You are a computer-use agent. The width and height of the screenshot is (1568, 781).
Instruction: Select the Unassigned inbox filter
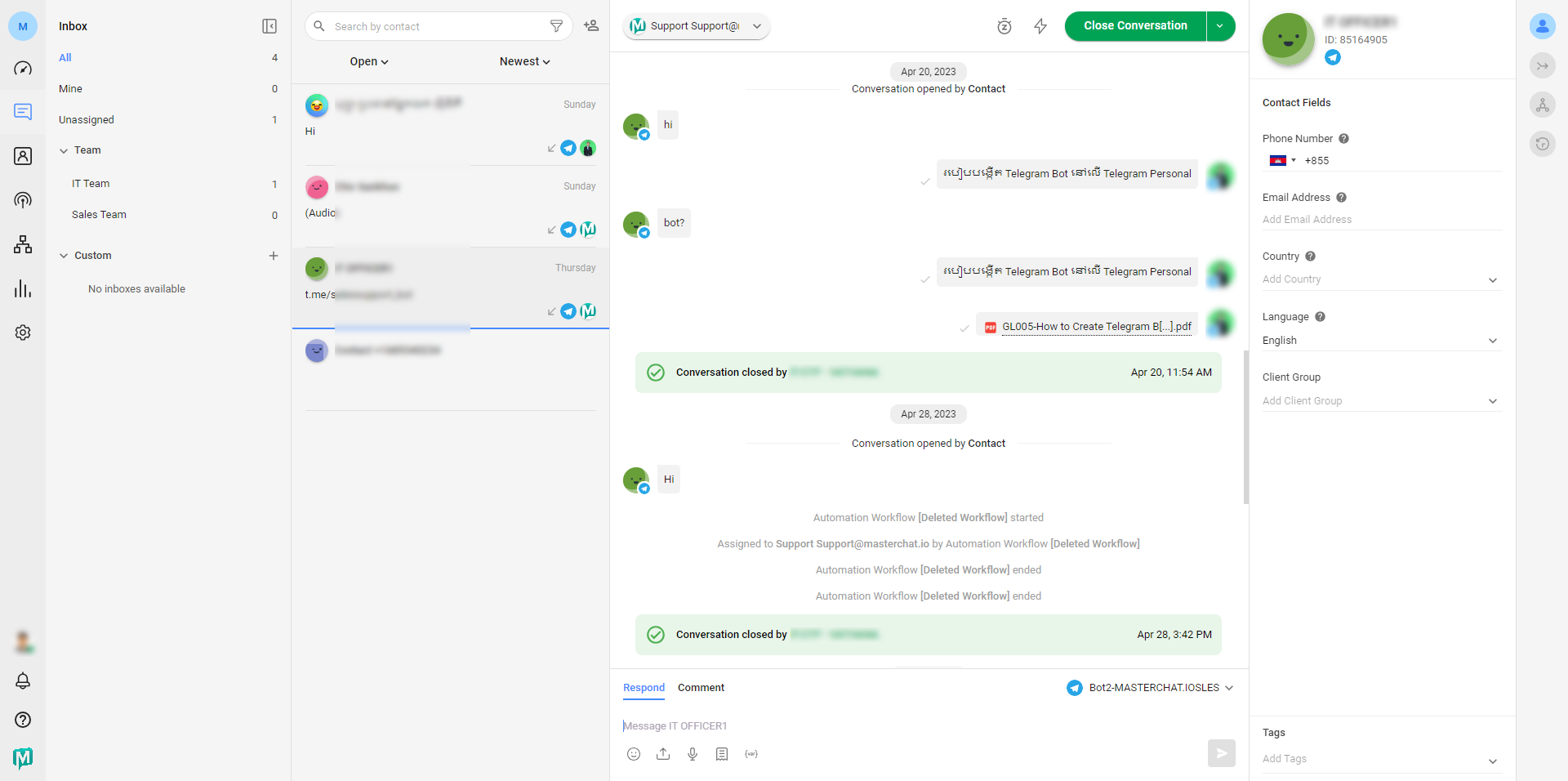coord(167,120)
